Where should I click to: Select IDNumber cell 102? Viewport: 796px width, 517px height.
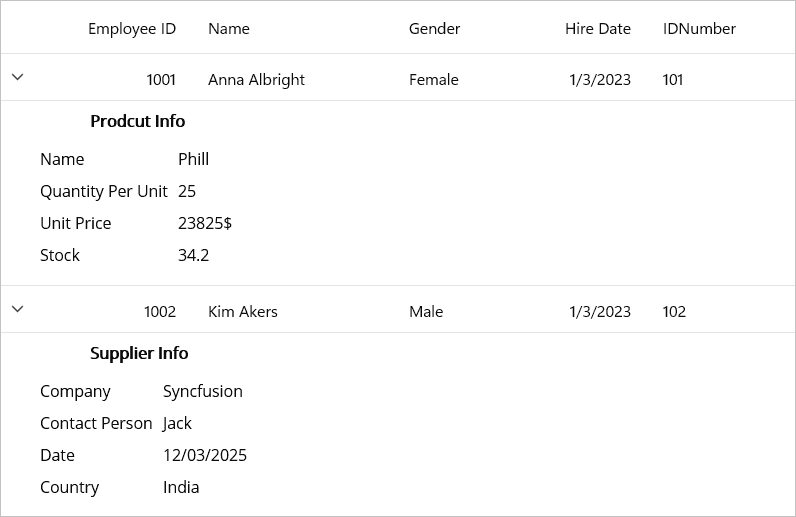674,312
